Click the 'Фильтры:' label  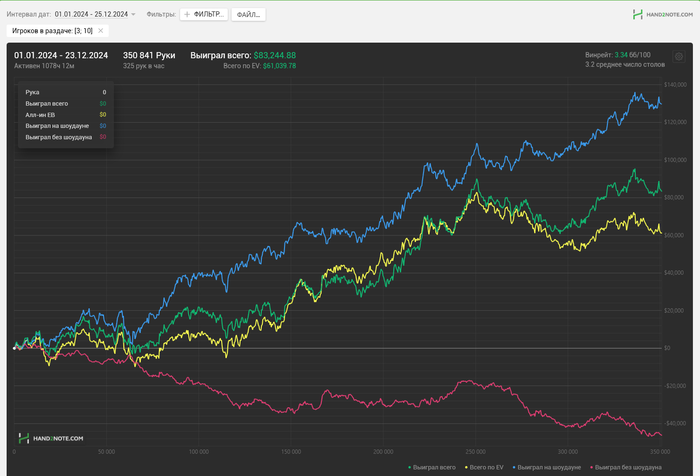tap(161, 14)
